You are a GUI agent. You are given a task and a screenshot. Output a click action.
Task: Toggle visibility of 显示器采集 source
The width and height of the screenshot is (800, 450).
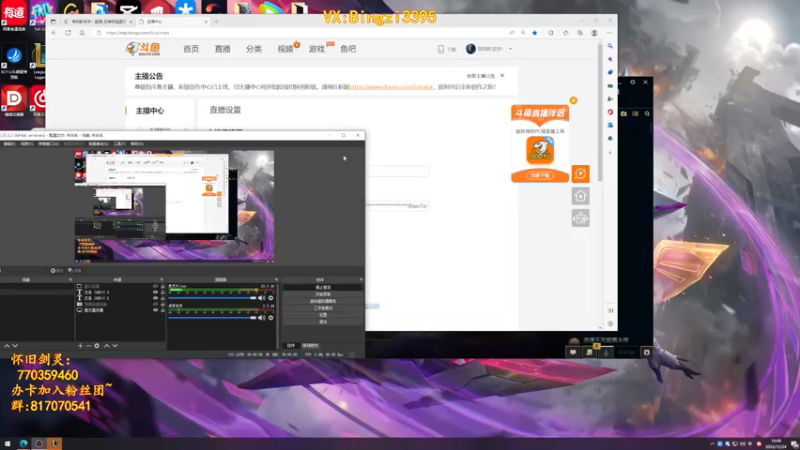(x=155, y=310)
